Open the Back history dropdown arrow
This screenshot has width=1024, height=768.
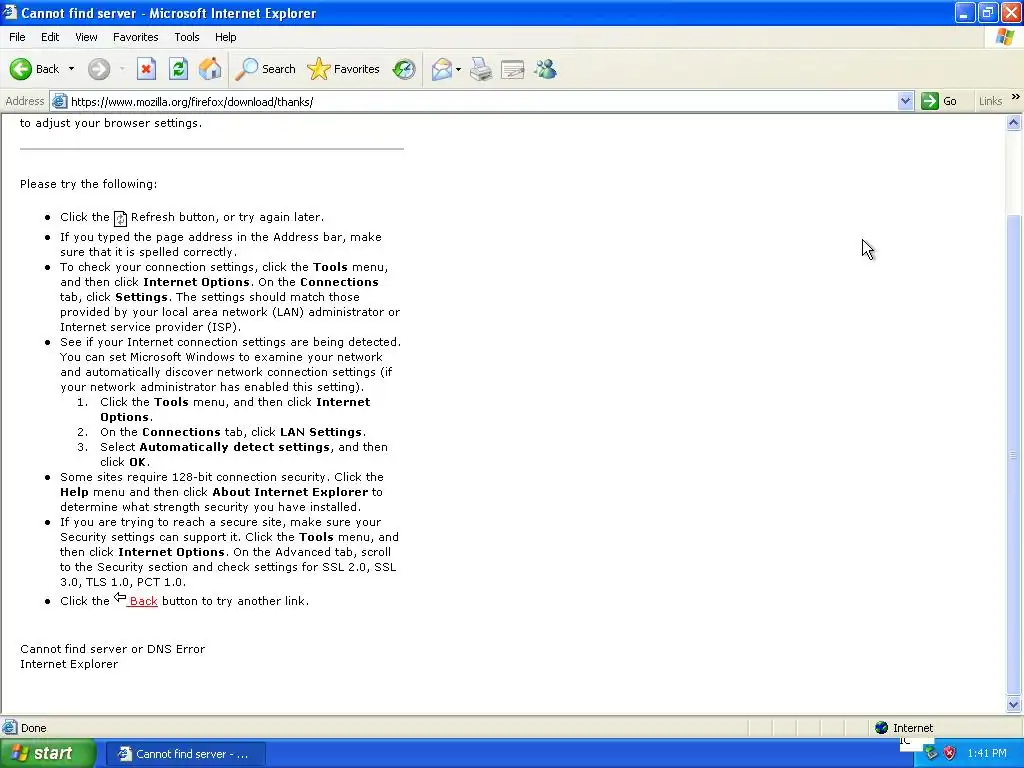click(x=71, y=69)
